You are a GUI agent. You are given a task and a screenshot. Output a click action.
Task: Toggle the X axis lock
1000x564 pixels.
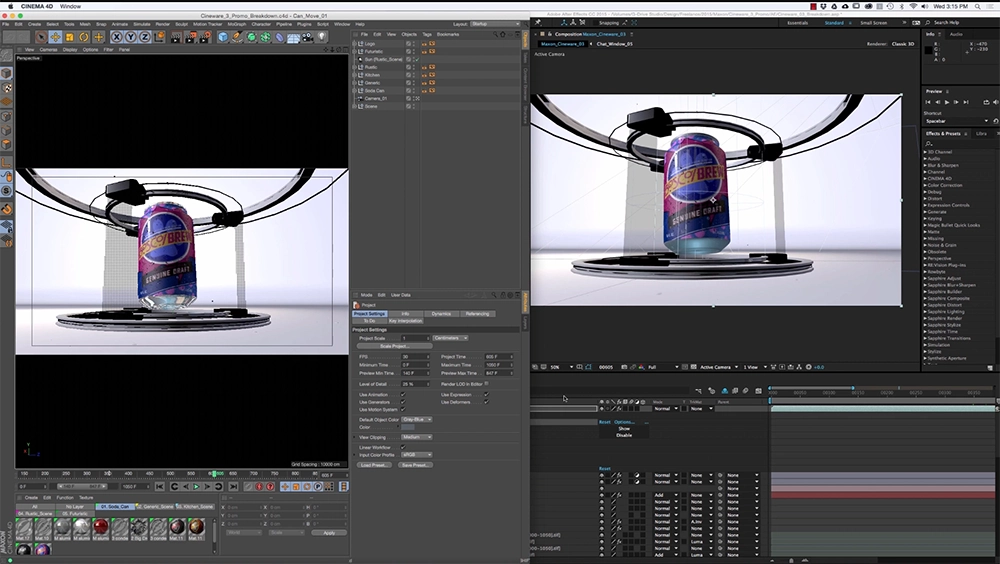(x=117, y=37)
